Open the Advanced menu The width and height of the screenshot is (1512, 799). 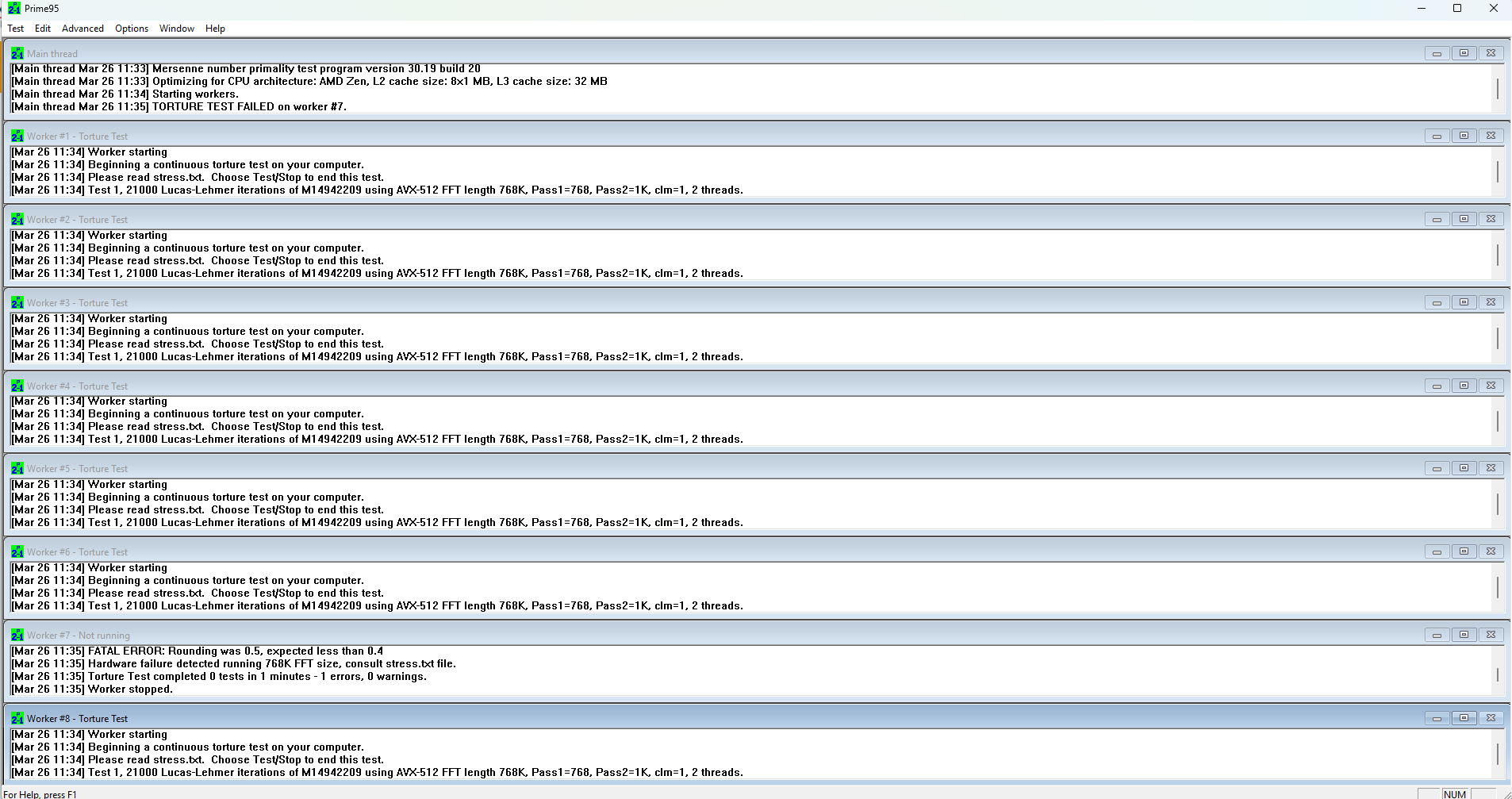coord(83,29)
